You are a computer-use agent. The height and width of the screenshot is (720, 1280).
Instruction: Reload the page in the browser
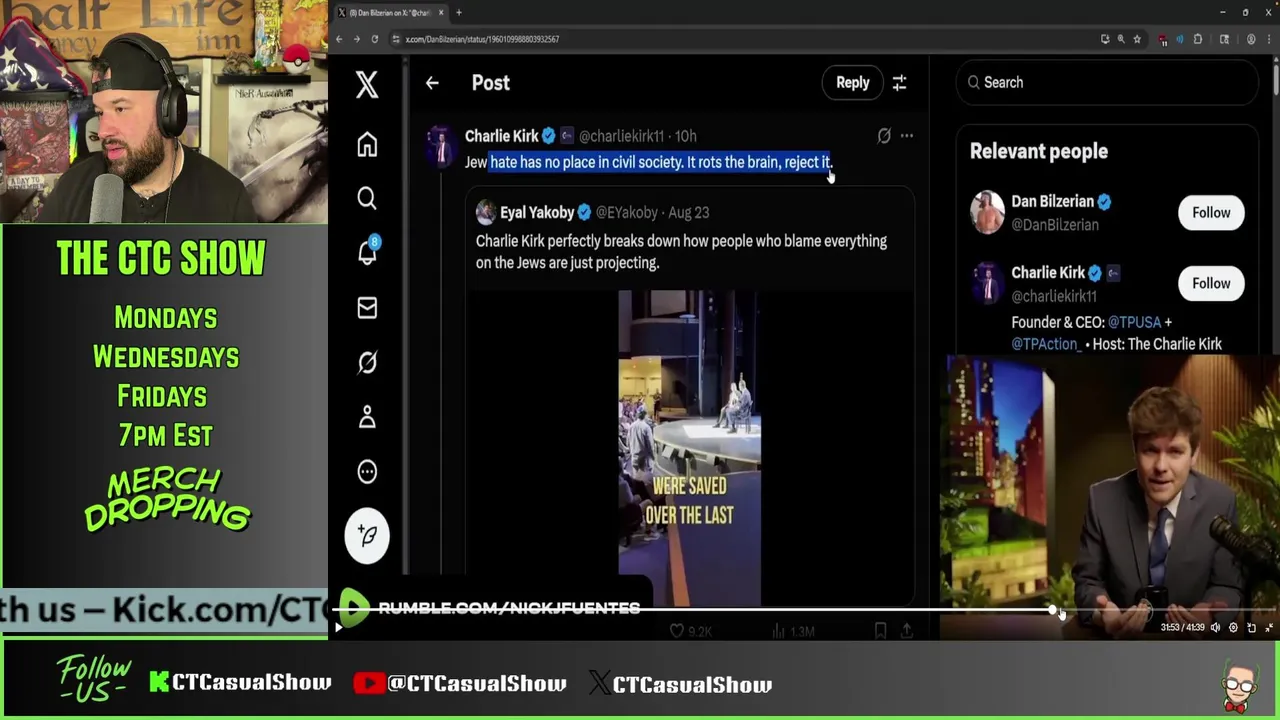point(375,39)
